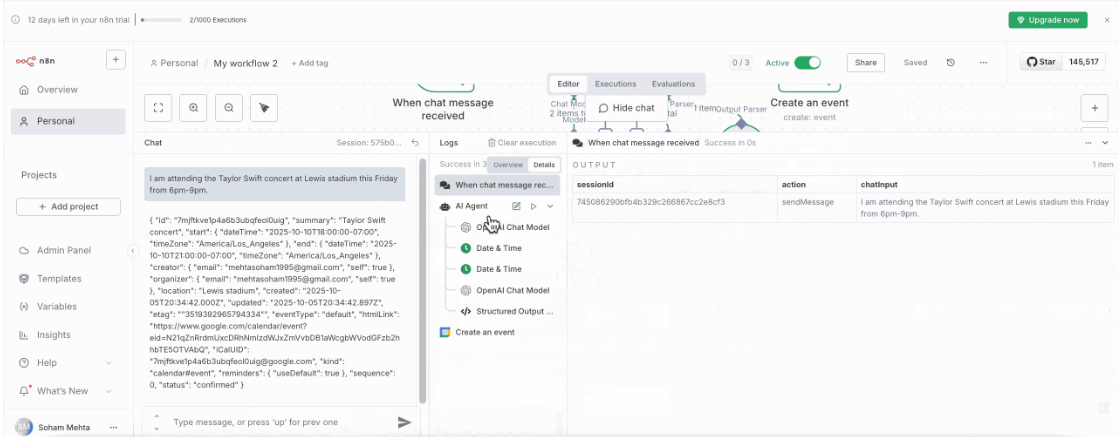Collapse the AI Agent log tree
Screen dimensions: 1120x437
click(550, 206)
